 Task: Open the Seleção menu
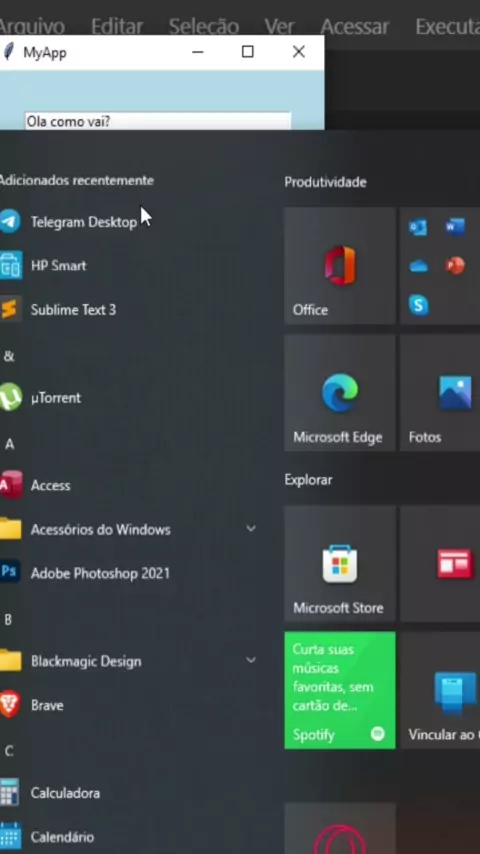pos(204,26)
